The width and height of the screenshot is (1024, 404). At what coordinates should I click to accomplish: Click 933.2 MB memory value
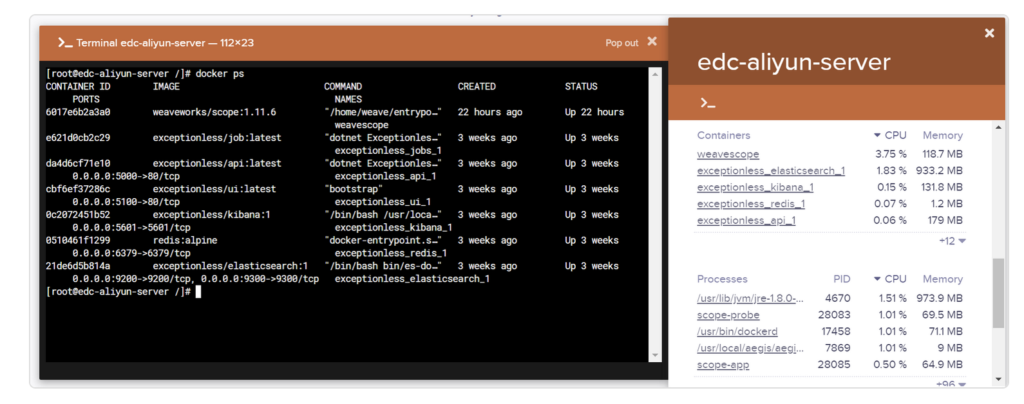[941, 171]
